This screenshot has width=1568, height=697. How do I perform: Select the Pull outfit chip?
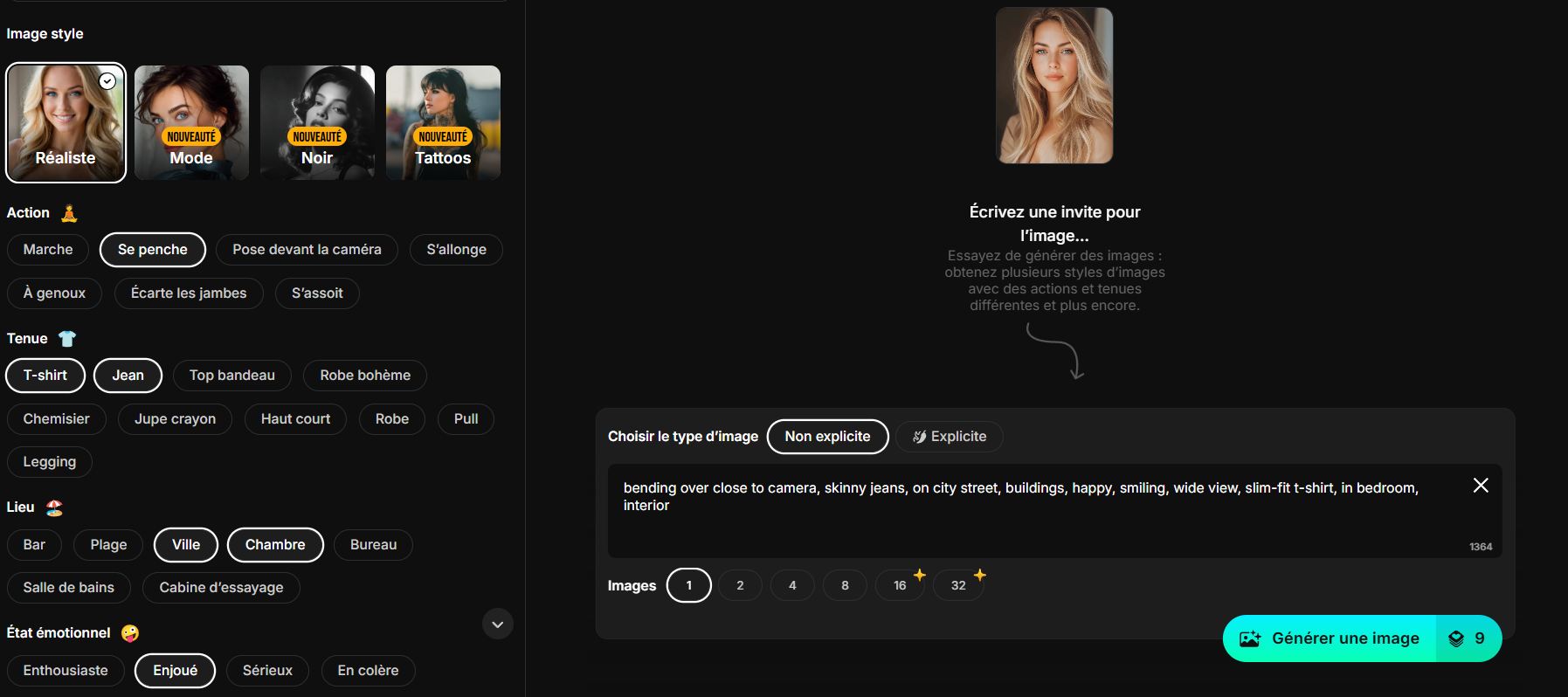(466, 419)
